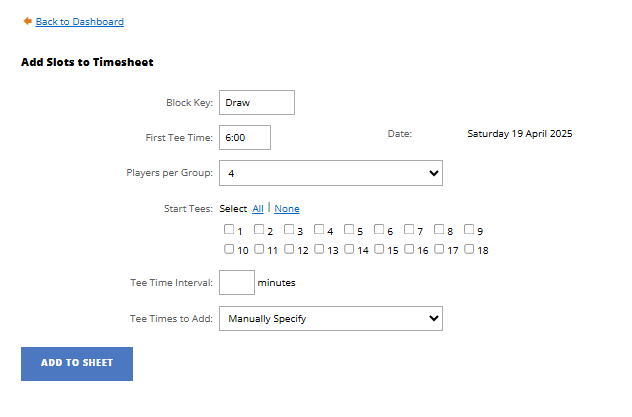Viewport: 632px width, 417px height.
Task: Select start tee 14 checkbox
Action: coord(349,249)
